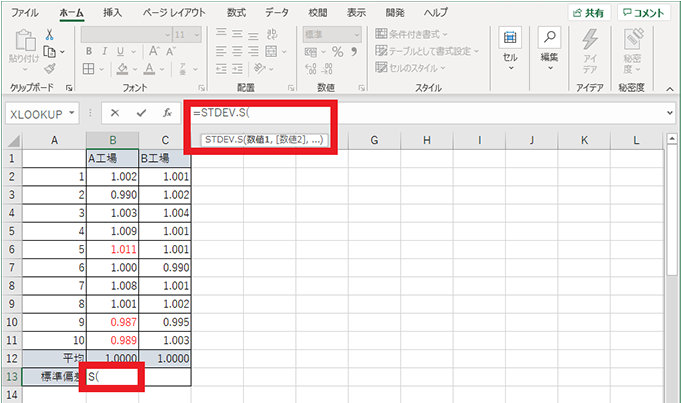
Task: Open Cell Styles (セルのスタイル) menu
Action: (x=410, y=68)
